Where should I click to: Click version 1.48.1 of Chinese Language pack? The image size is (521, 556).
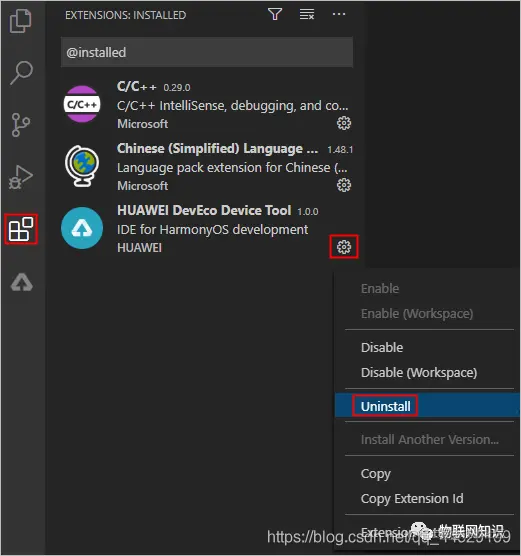click(x=340, y=150)
